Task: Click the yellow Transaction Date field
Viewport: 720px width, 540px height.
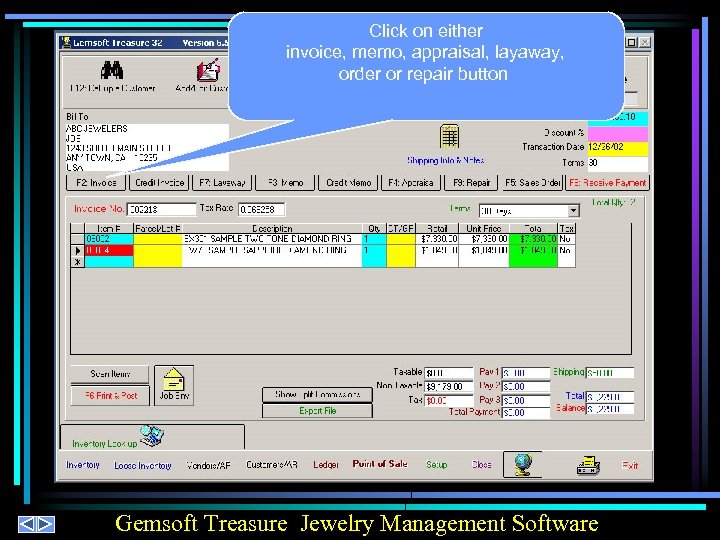Action: click(x=618, y=147)
